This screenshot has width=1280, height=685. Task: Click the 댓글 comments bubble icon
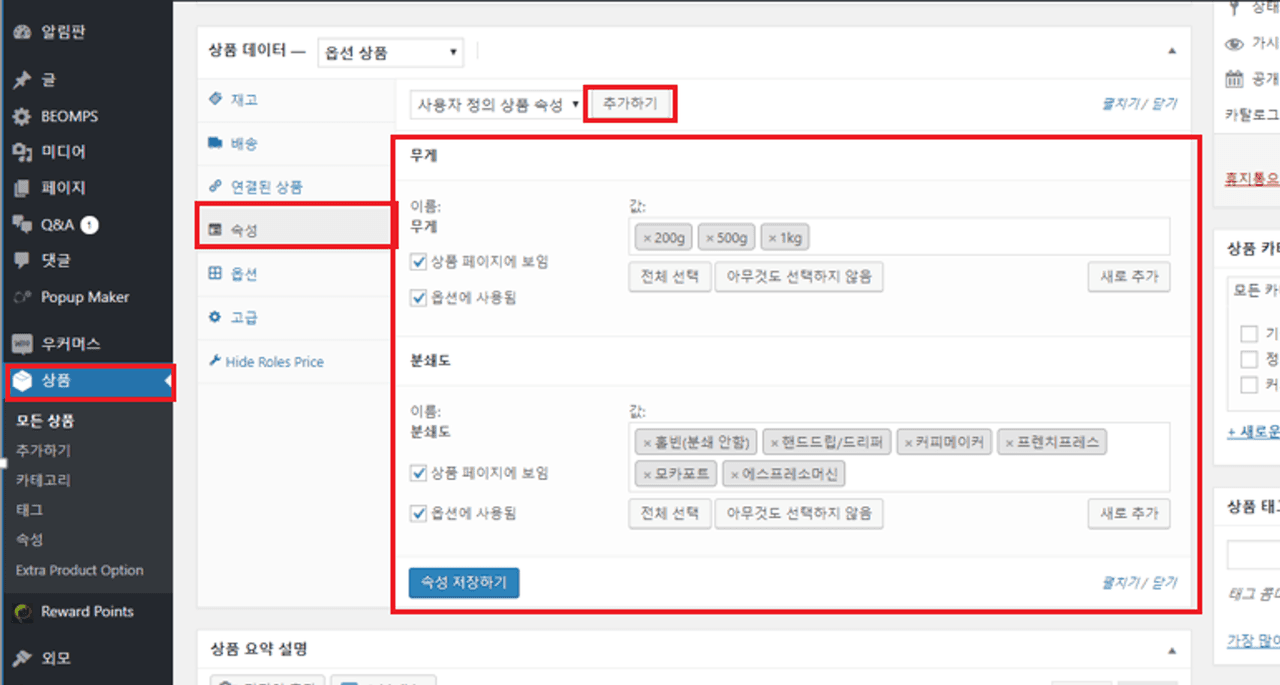(21, 261)
